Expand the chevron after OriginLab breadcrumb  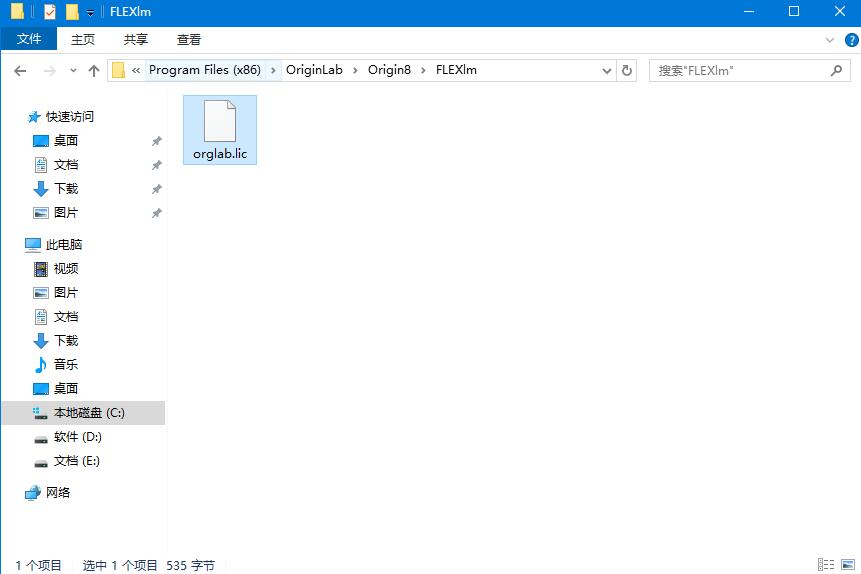click(x=355, y=70)
